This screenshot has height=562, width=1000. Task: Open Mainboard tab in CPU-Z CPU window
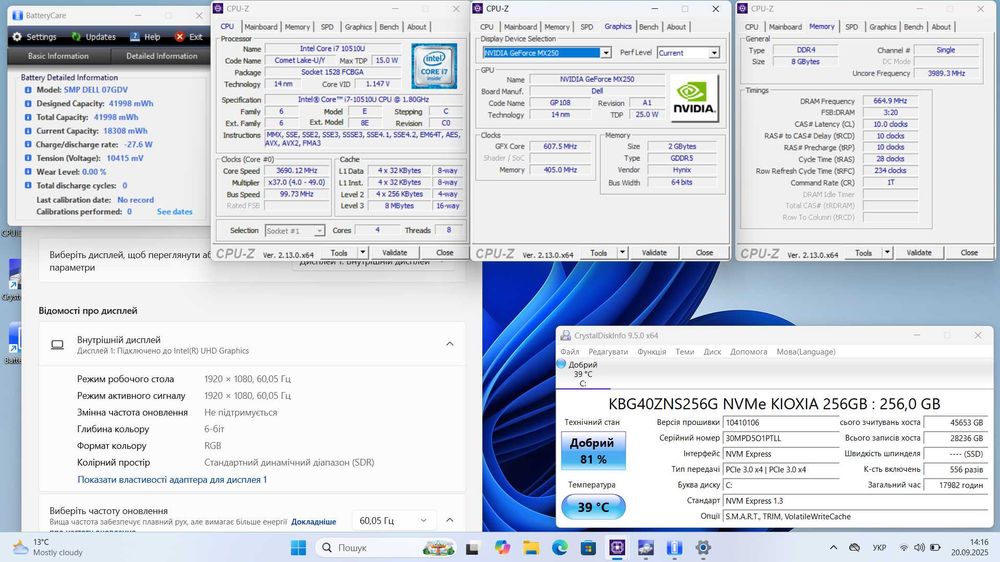click(261, 27)
